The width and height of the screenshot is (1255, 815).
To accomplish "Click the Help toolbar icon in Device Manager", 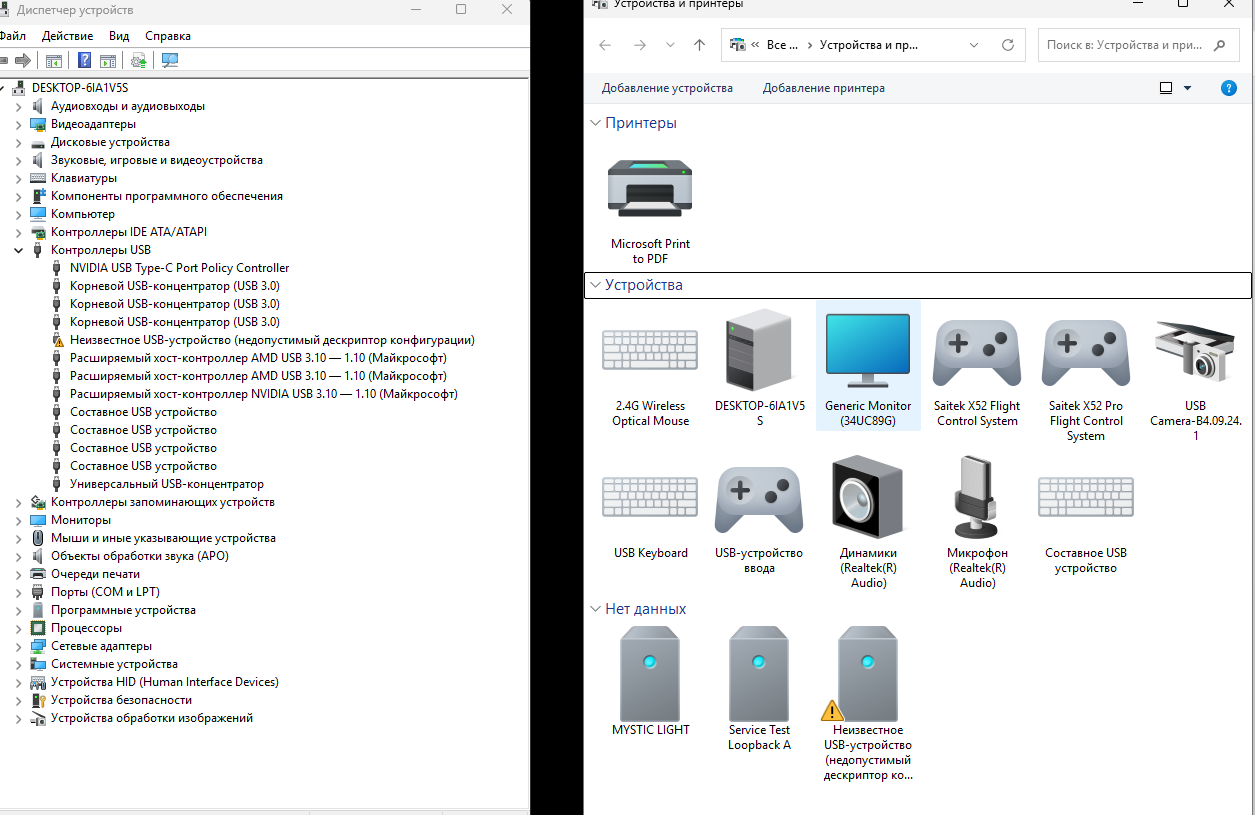I will tap(84, 59).
